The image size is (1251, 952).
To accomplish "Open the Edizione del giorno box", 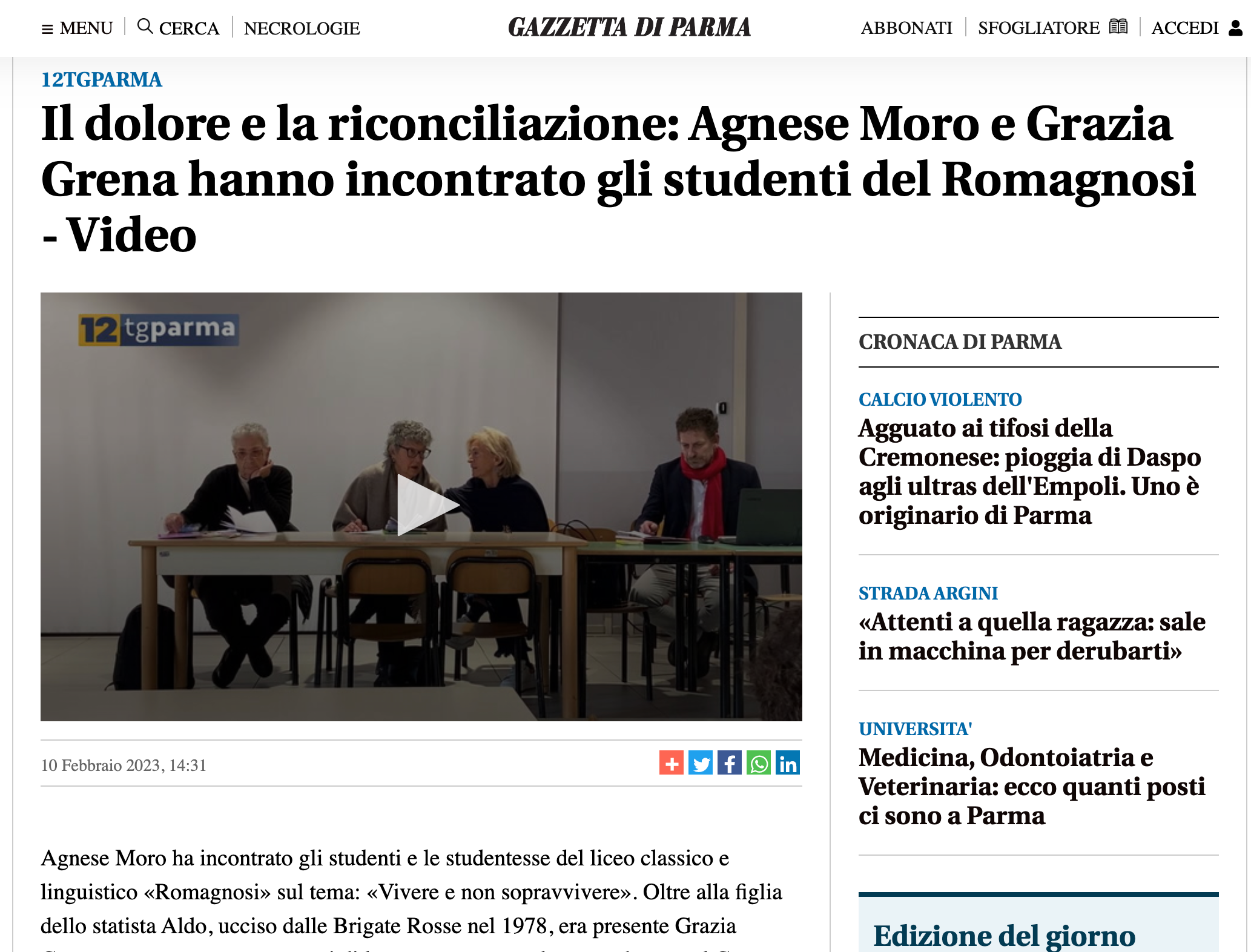I will pyautogui.click(x=1038, y=923).
